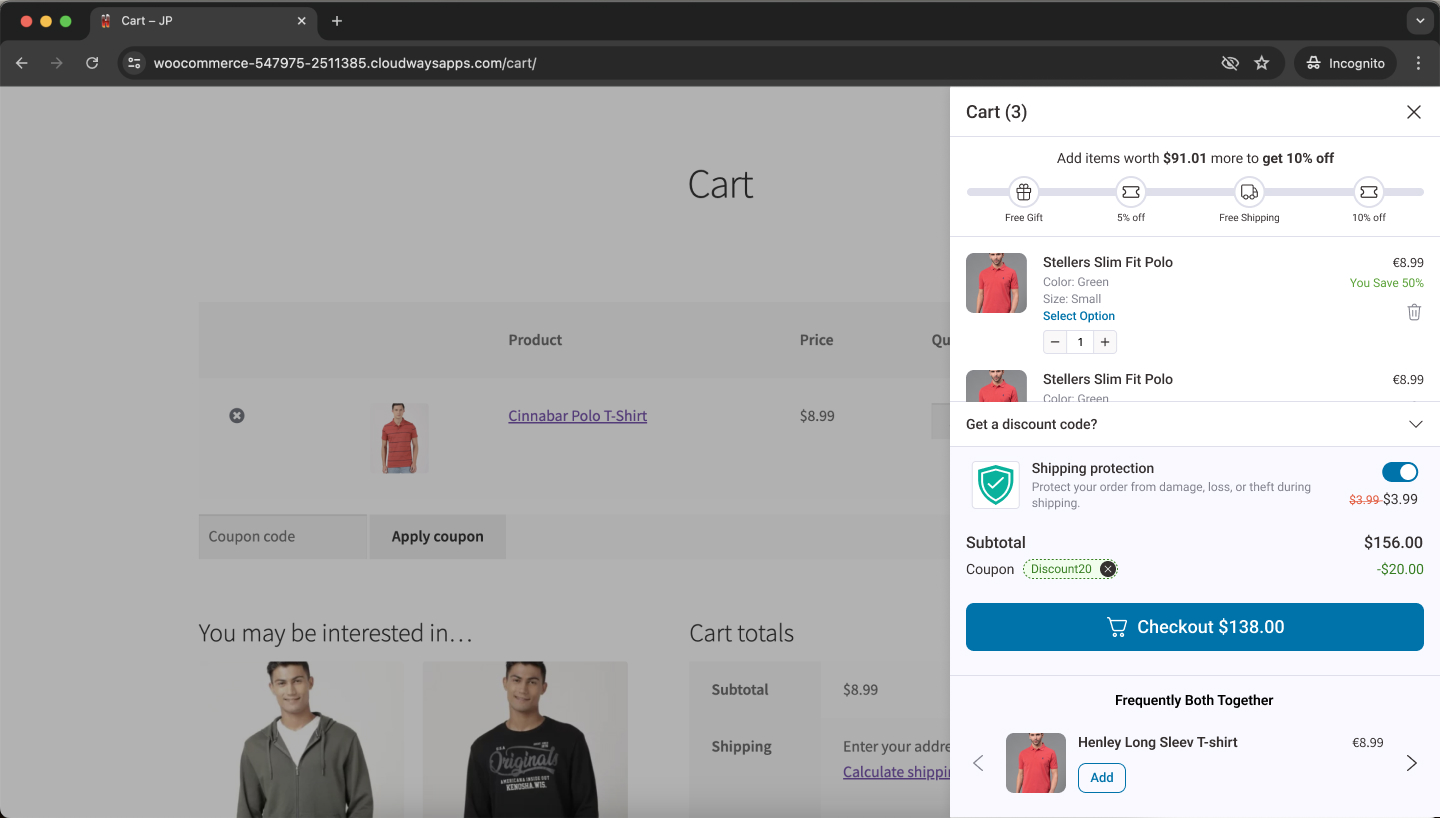Click the 5% off coupon milestone icon
Screen dimensions: 1440x818
point(1130,190)
